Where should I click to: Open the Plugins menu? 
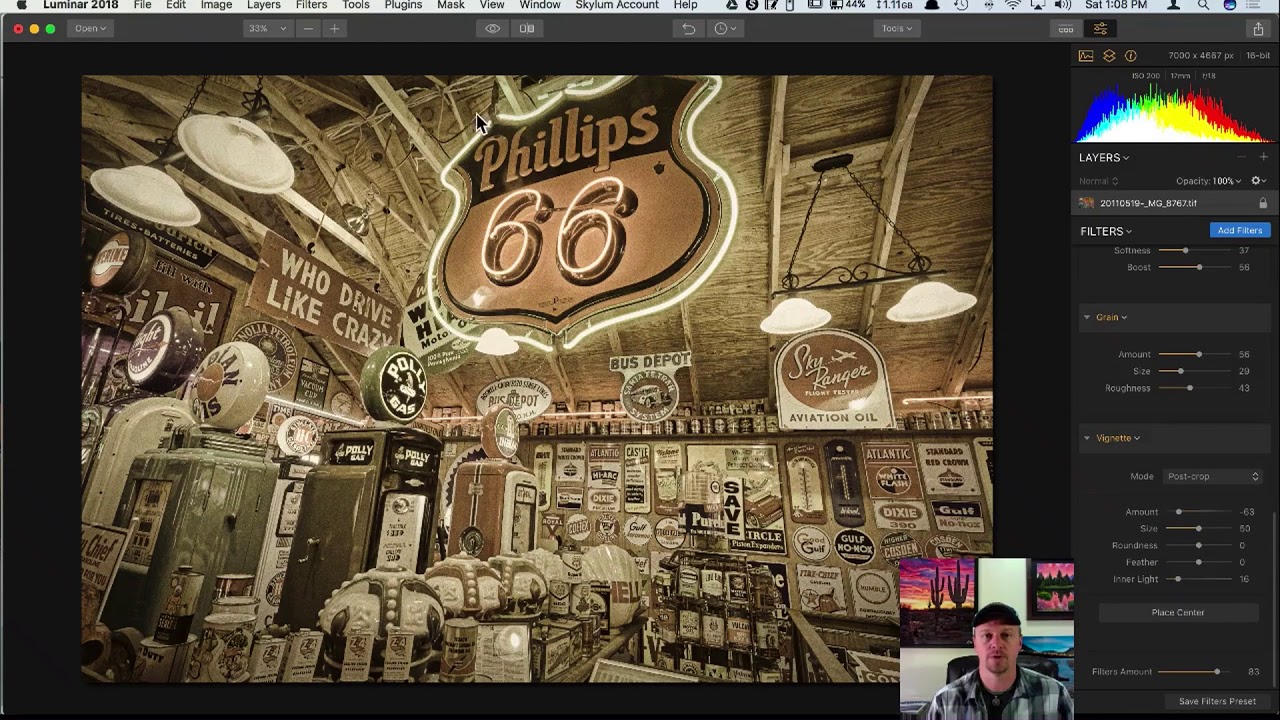point(403,6)
